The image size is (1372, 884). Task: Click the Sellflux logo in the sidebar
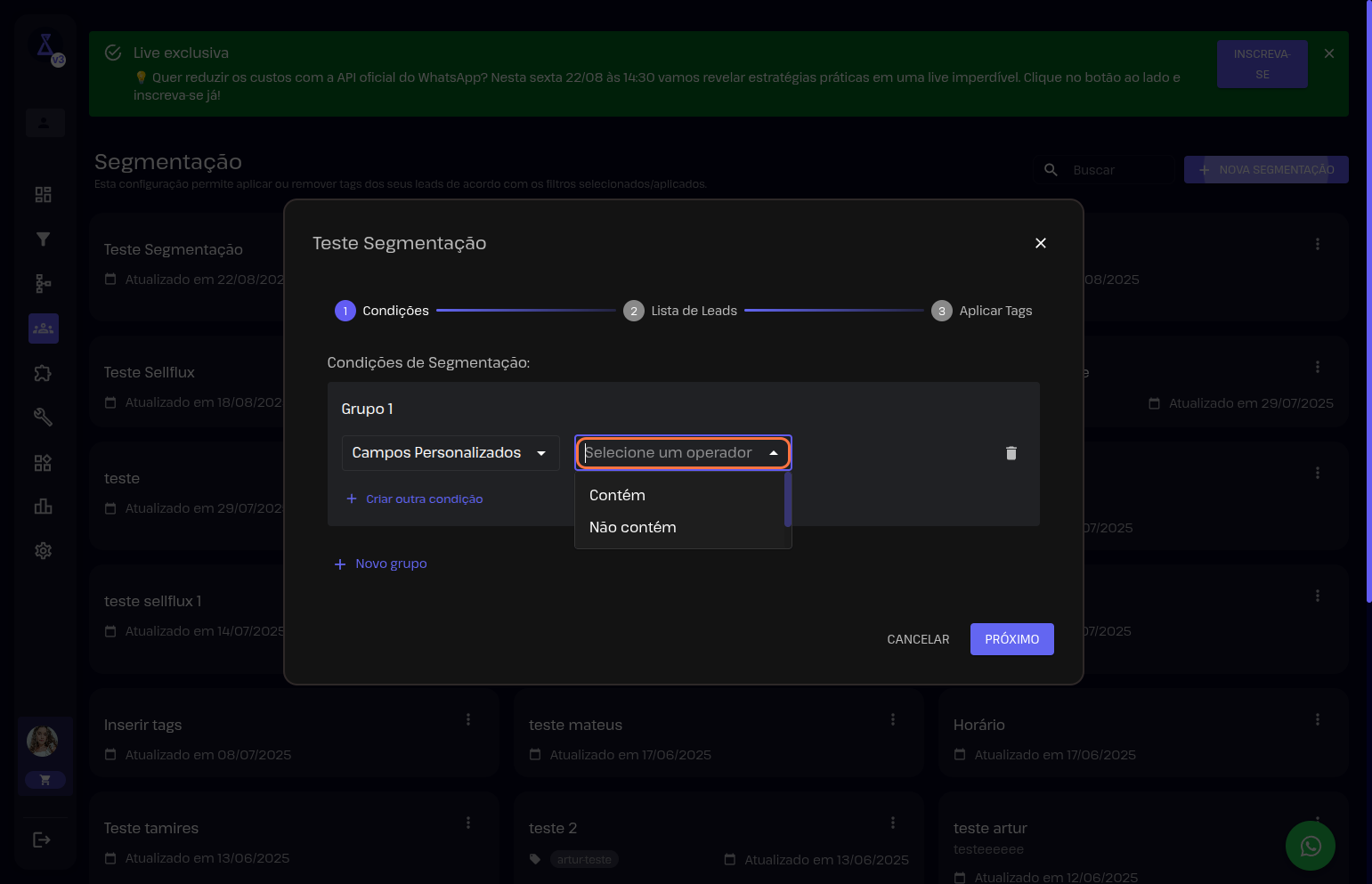click(45, 45)
